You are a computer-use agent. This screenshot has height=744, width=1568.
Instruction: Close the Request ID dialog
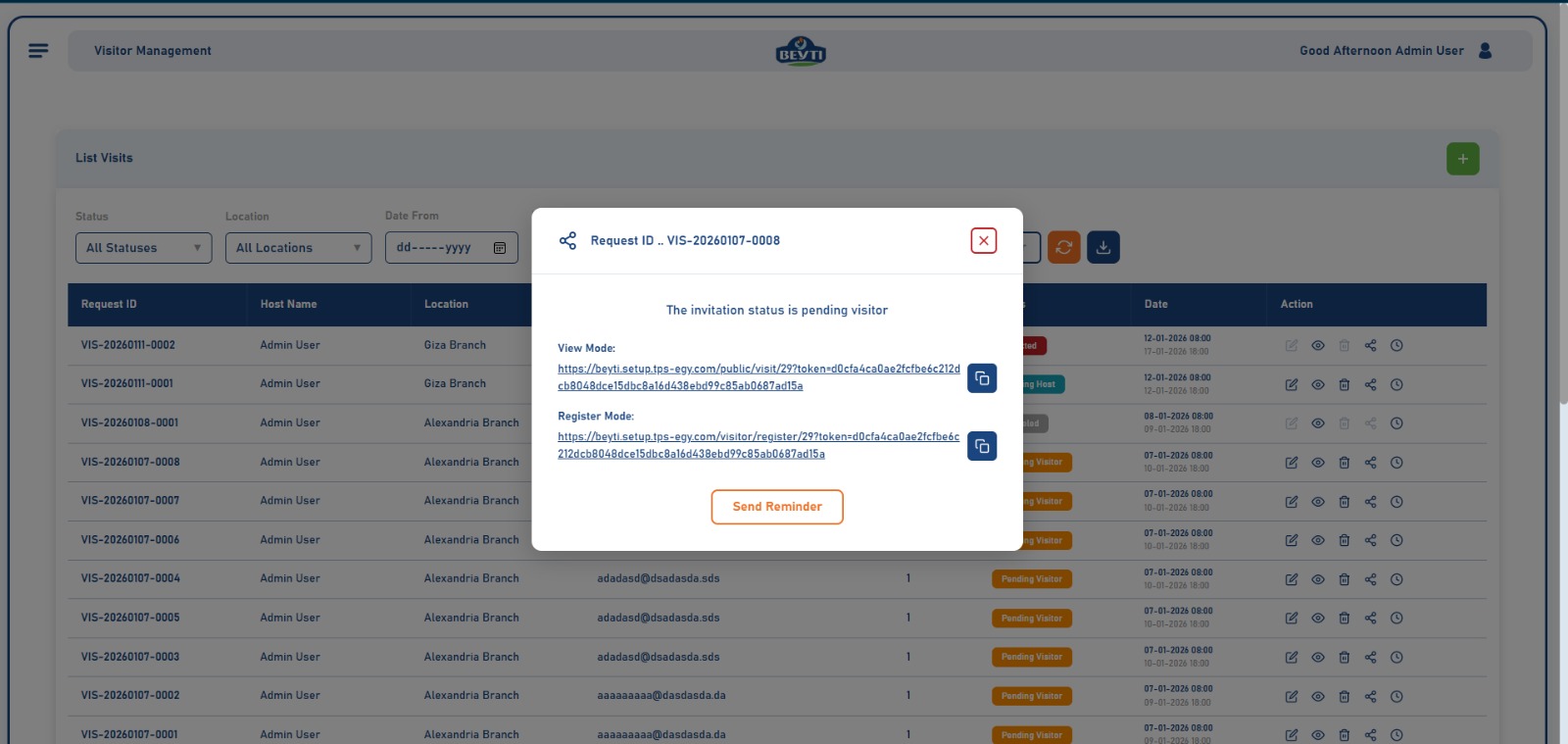point(983,241)
